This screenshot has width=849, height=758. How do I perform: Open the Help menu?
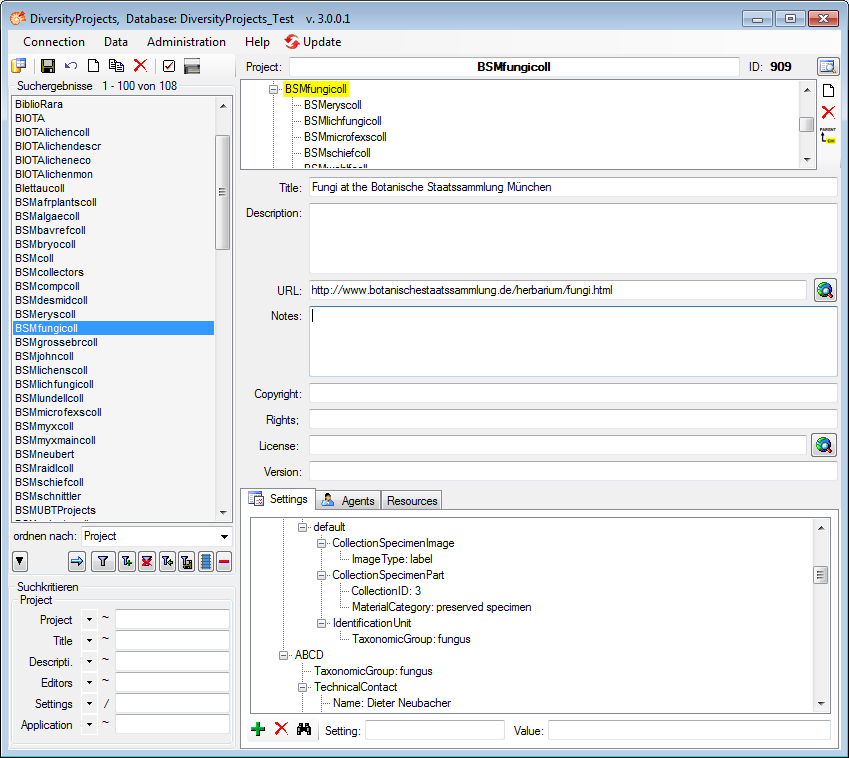[257, 42]
